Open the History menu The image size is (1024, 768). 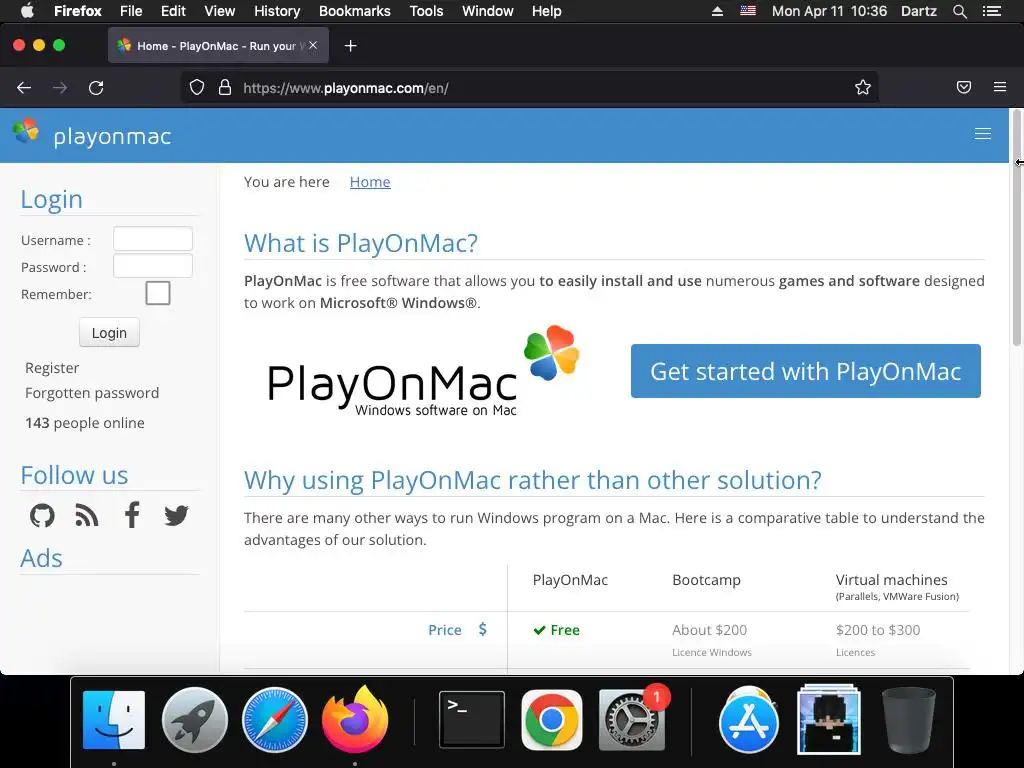(277, 11)
